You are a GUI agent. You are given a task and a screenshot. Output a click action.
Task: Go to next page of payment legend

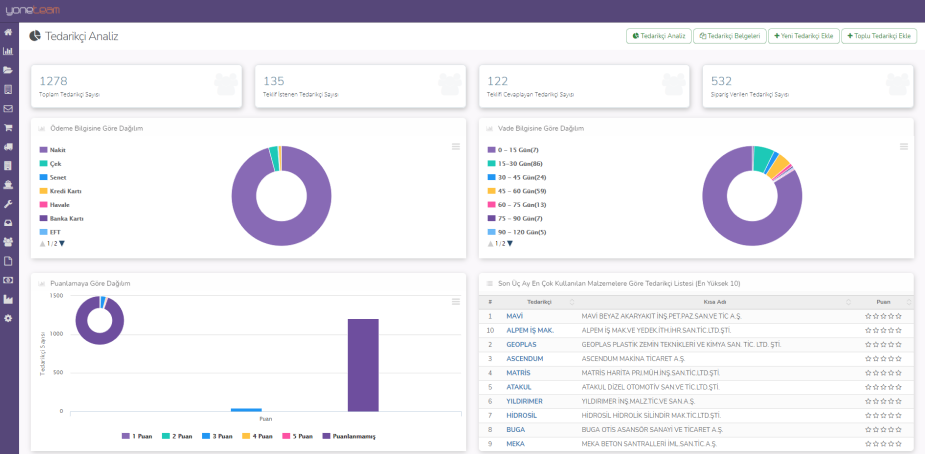click(x=62, y=243)
